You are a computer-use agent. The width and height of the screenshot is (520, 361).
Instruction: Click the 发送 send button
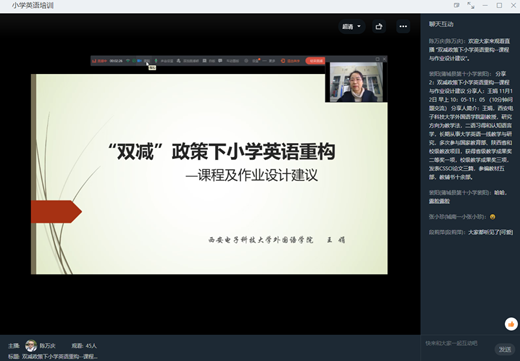pos(505,349)
